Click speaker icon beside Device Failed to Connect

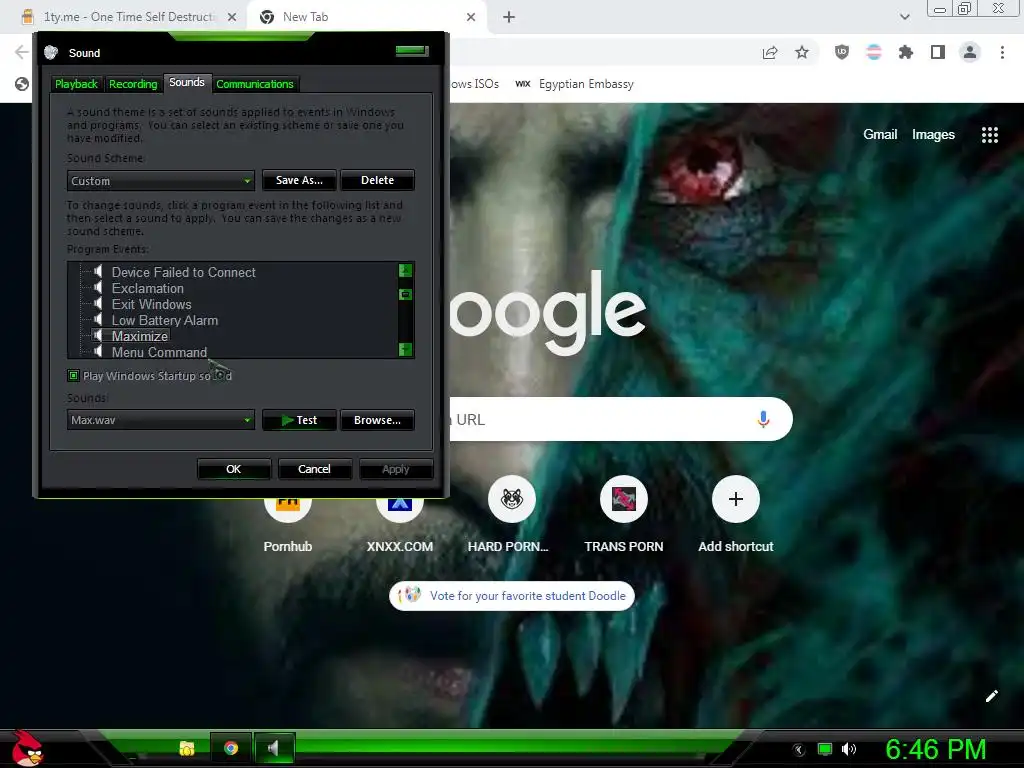pos(97,272)
